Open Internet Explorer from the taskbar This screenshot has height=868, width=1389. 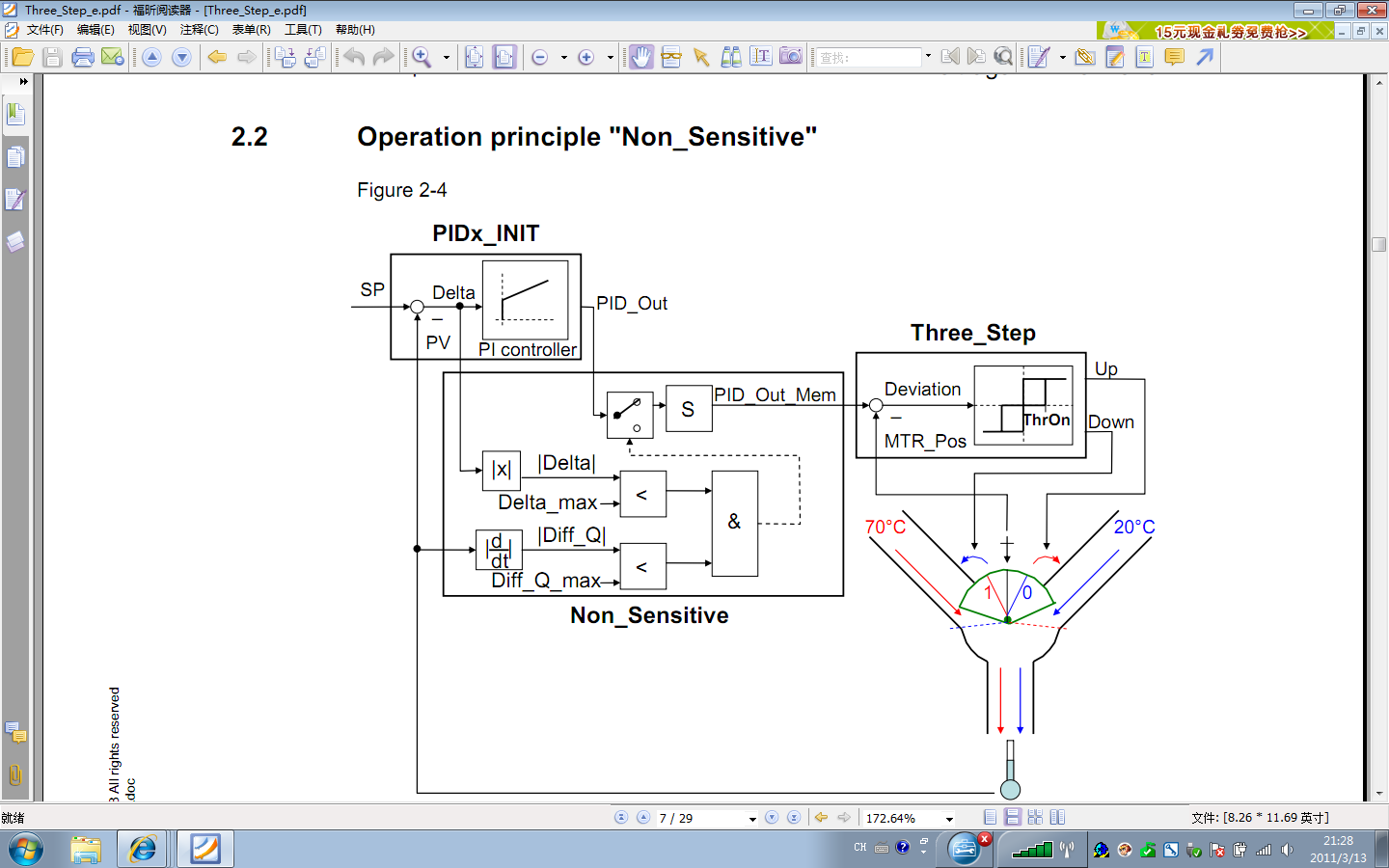point(144,849)
